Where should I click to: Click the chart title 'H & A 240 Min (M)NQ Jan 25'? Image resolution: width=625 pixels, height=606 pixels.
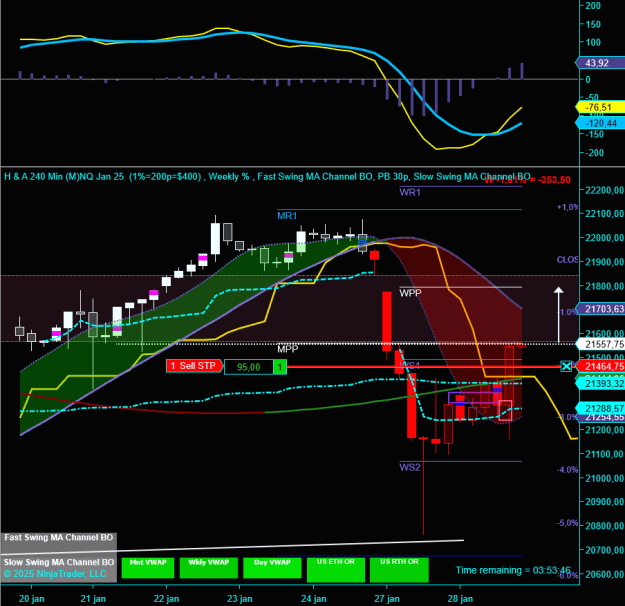(x=64, y=176)
